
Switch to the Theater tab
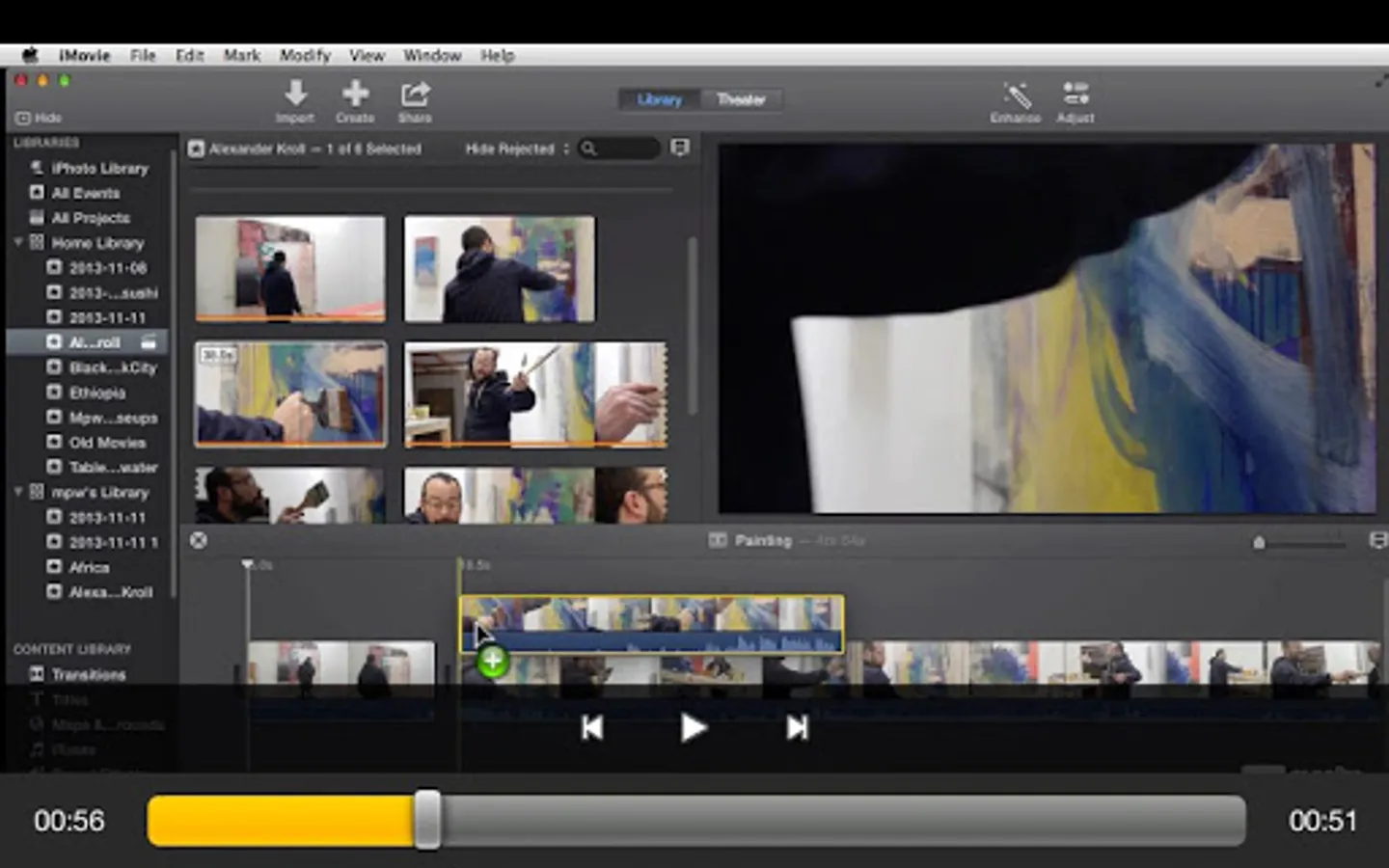coord(741,99)
